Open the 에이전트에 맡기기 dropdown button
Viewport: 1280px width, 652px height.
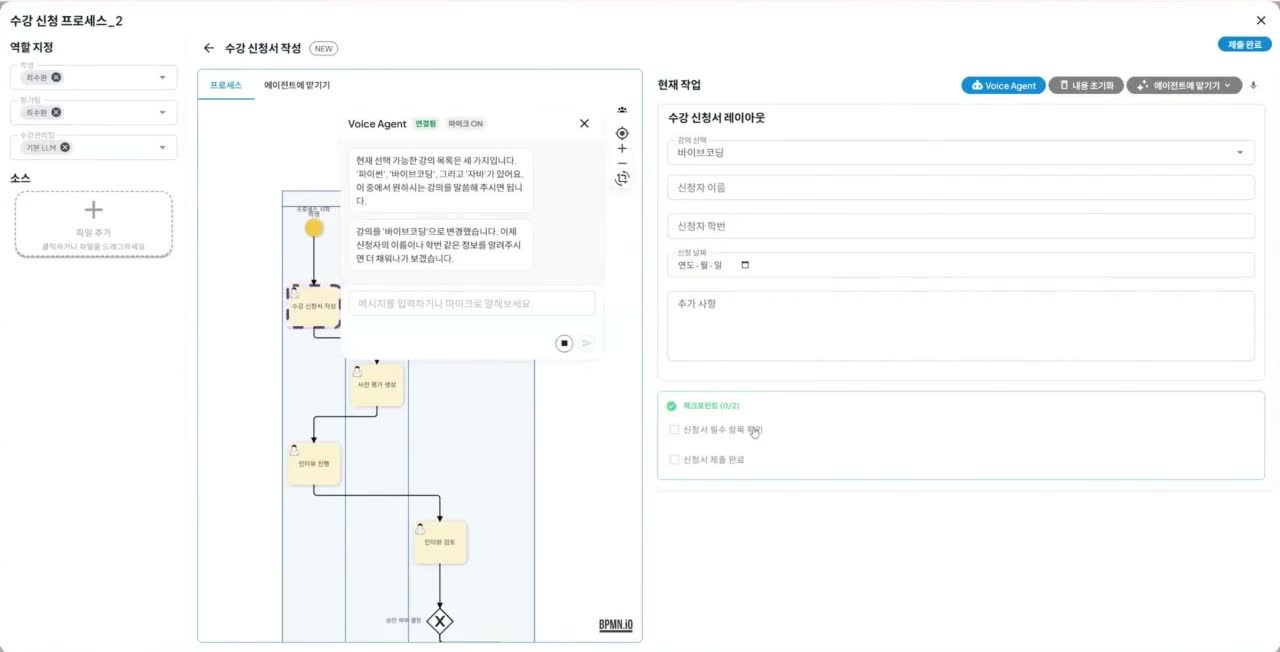coord(1184,86)
